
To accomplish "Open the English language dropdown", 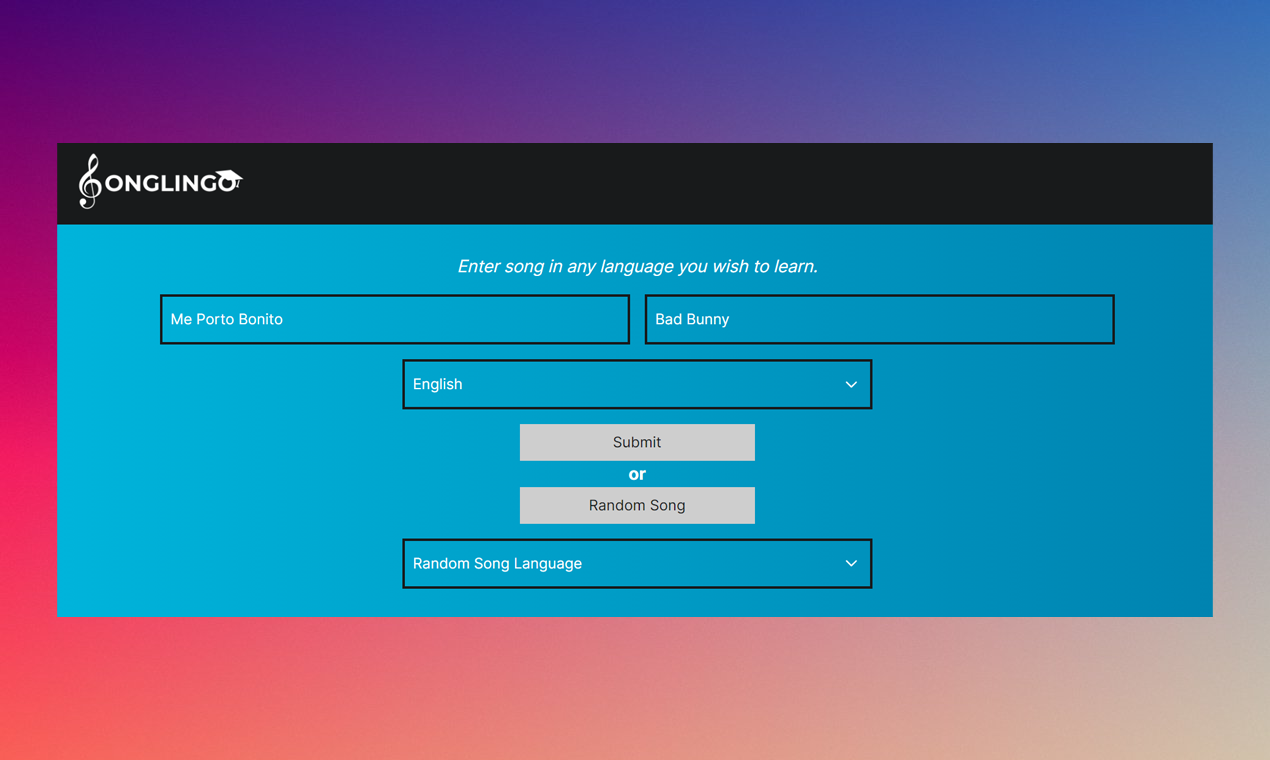I will [x=637, y=384].
